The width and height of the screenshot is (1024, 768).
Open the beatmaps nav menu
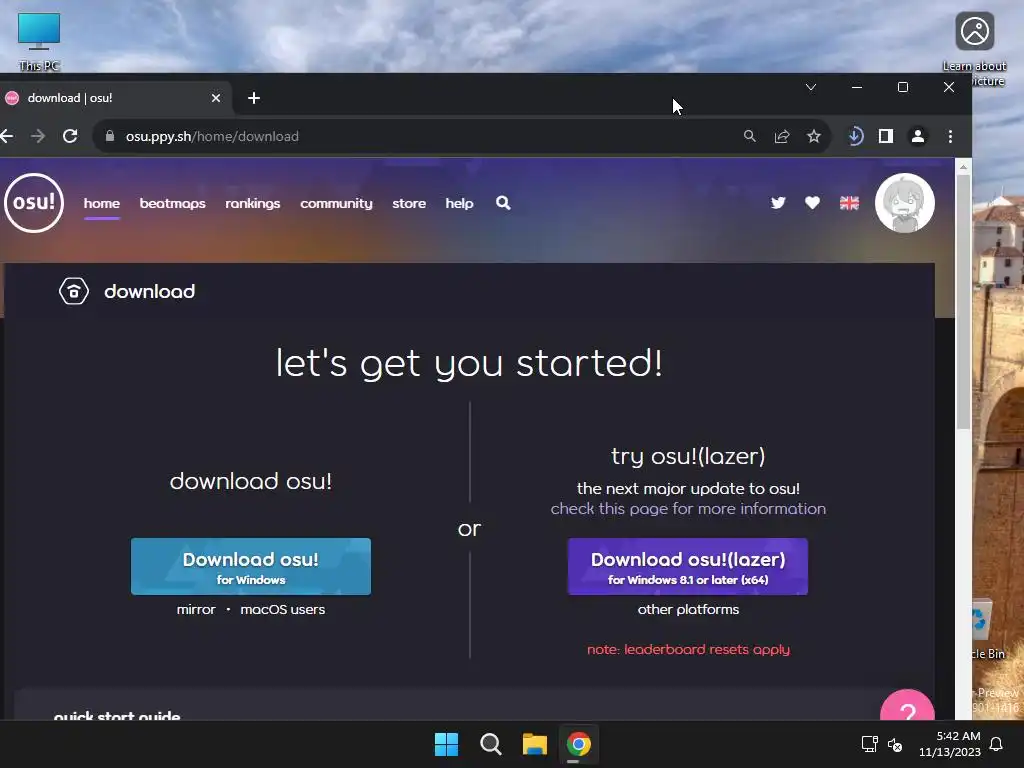[172, 203]
